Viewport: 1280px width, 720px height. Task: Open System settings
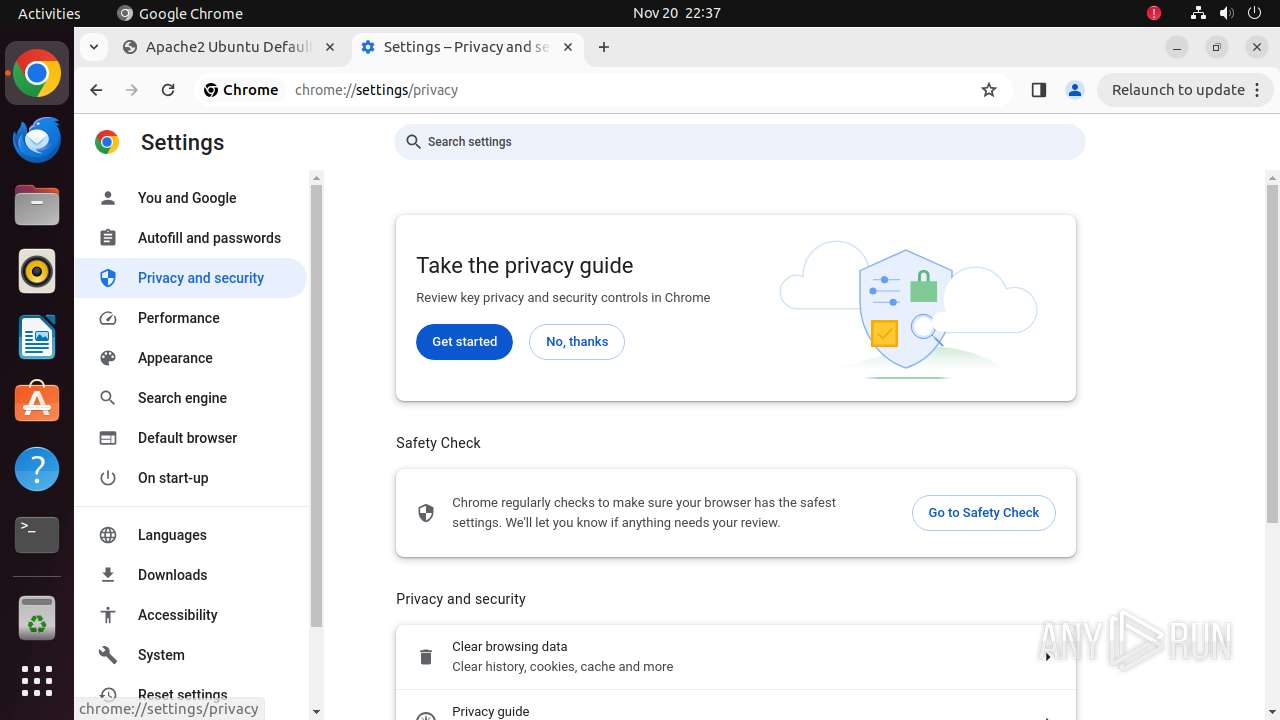point(190,655)
